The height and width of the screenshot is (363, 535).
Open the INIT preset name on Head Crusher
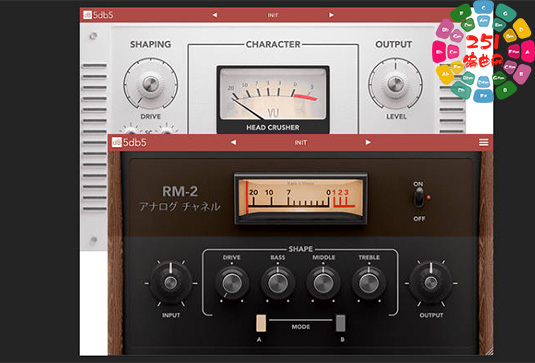click(x=273, y=15)
